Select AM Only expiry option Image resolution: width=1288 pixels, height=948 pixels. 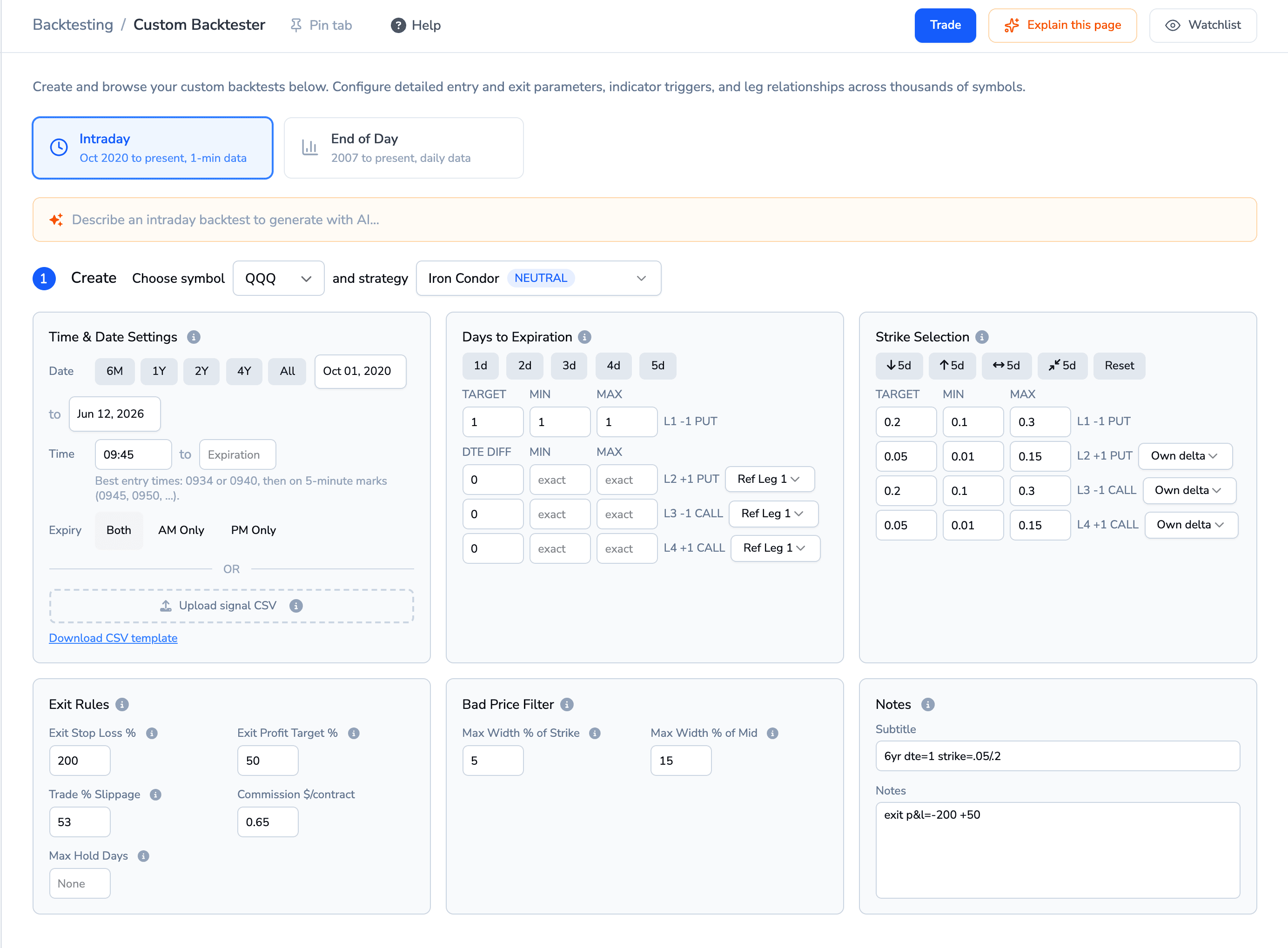(x=181, y=530)
